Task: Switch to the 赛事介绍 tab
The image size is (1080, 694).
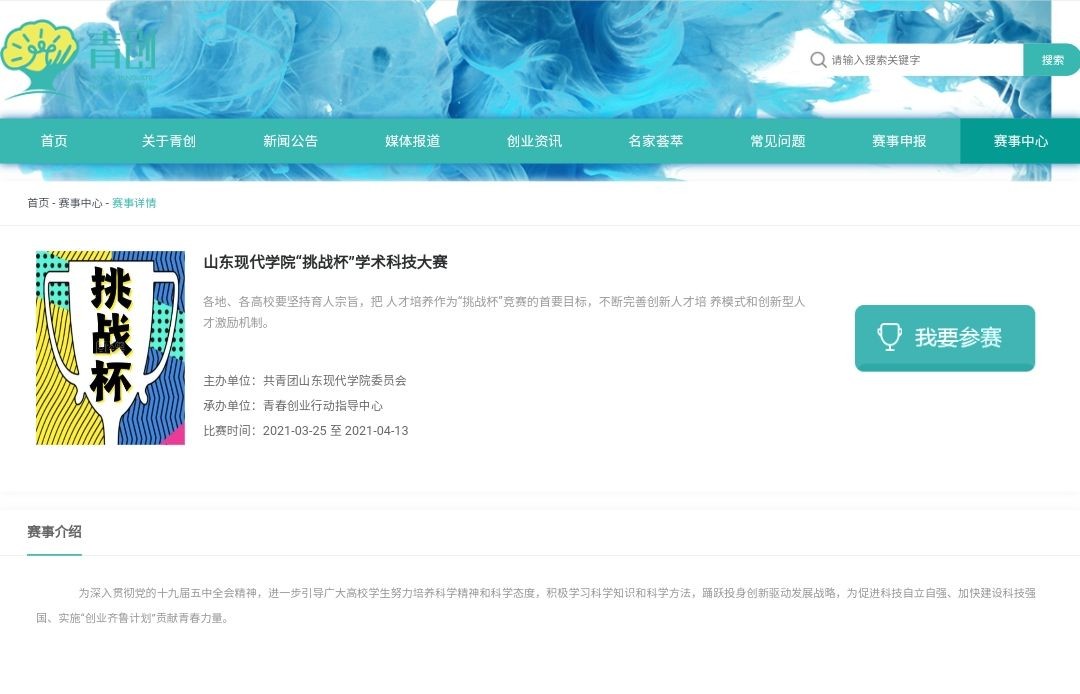Action: [54, 532]
